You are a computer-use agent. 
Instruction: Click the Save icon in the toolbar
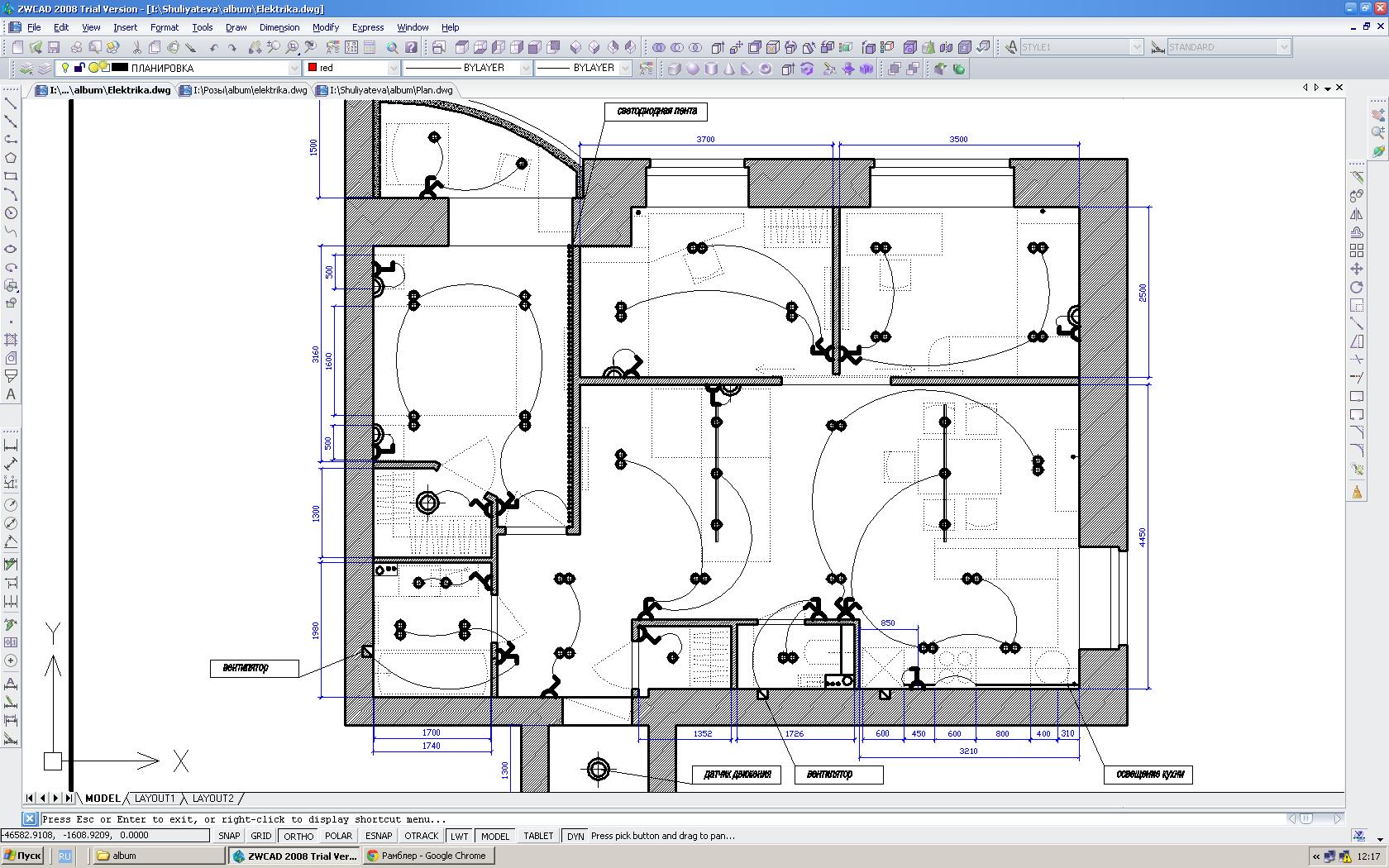pyautogui.click(x=54, y=47)
